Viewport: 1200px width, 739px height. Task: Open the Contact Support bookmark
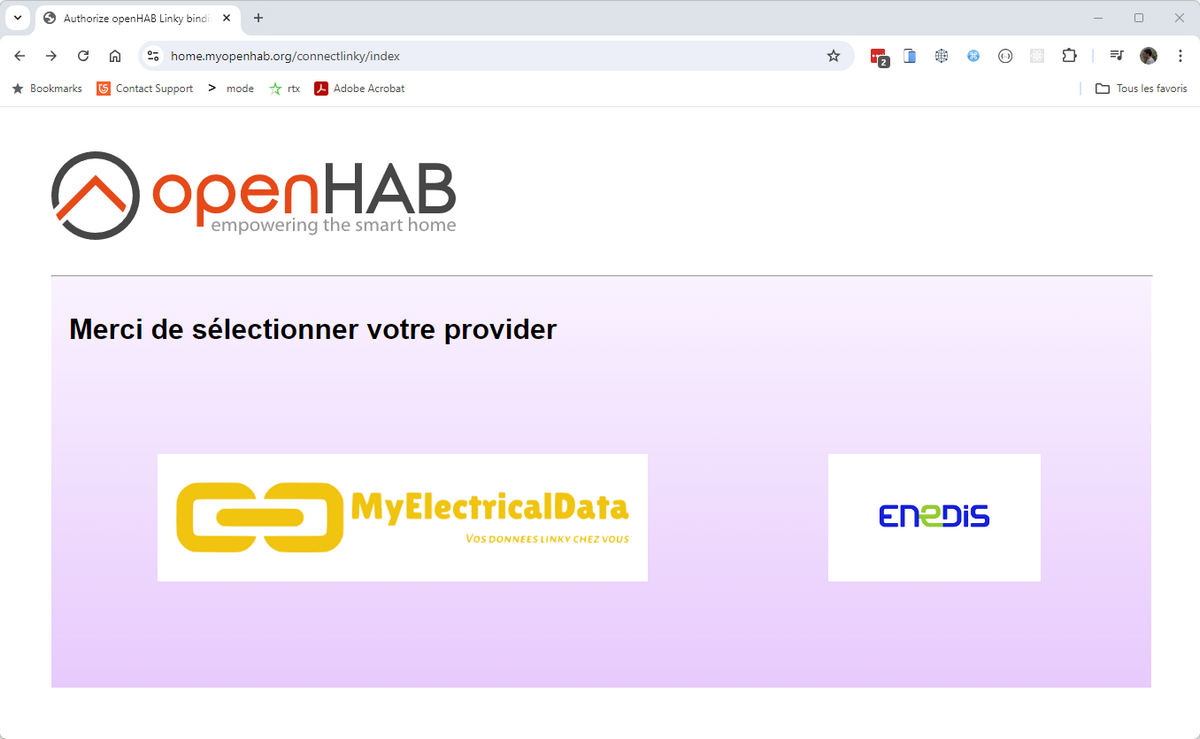point(145,88)
